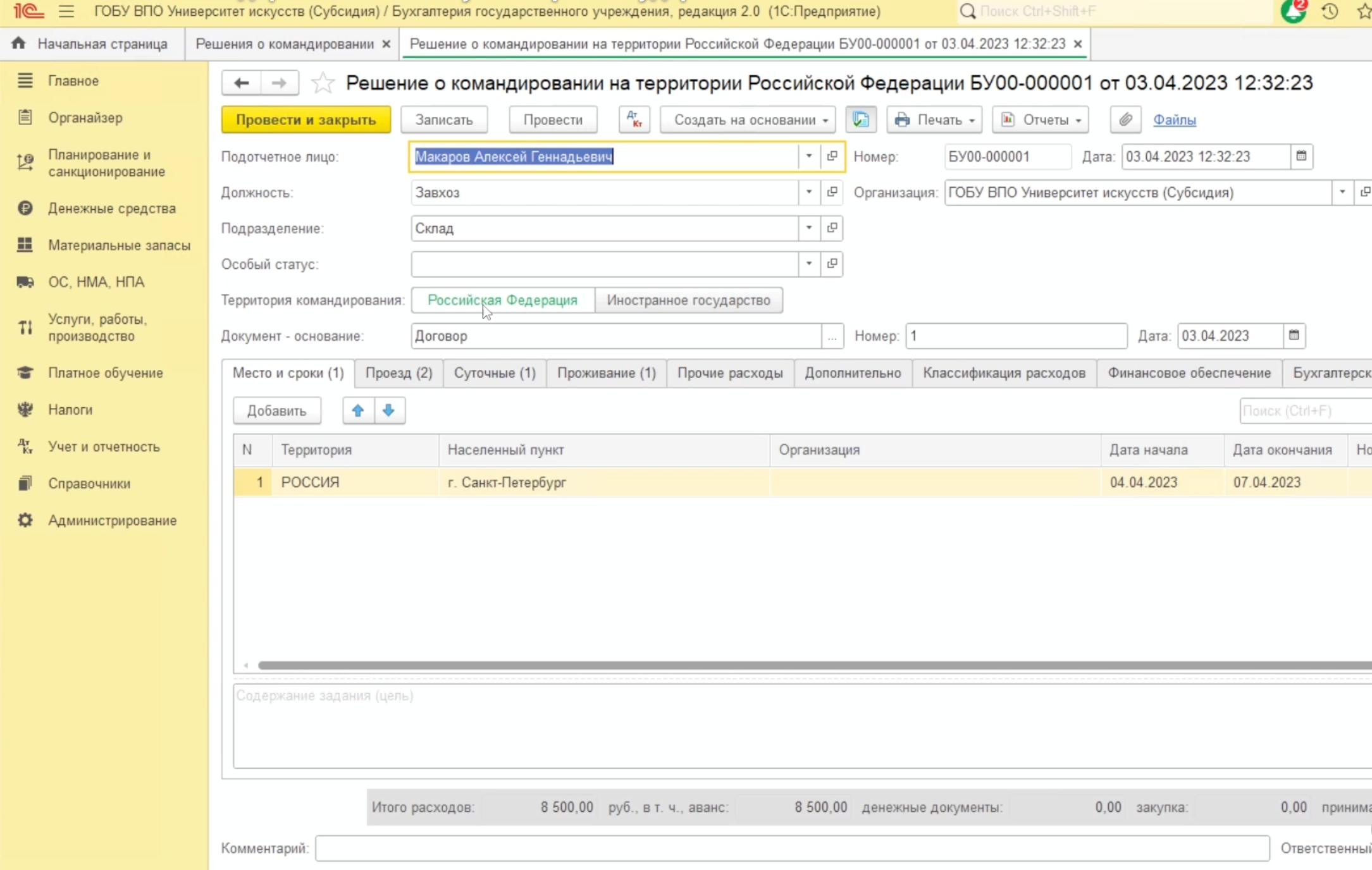
Task: Click into the Комментарий input field
Action: tap(791, 849)
